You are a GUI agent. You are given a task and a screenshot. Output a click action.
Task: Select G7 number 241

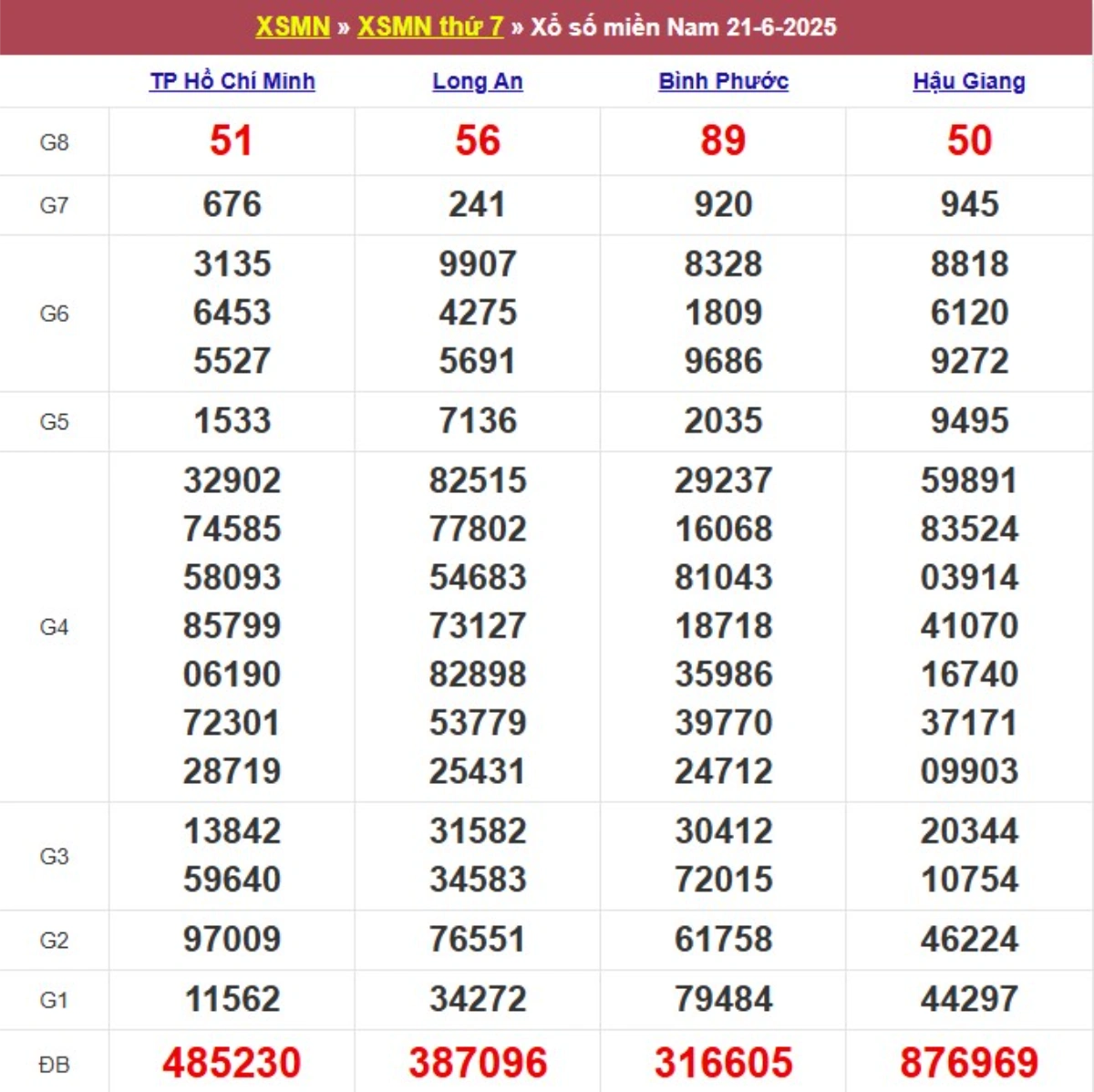click(x=478, y=204)
